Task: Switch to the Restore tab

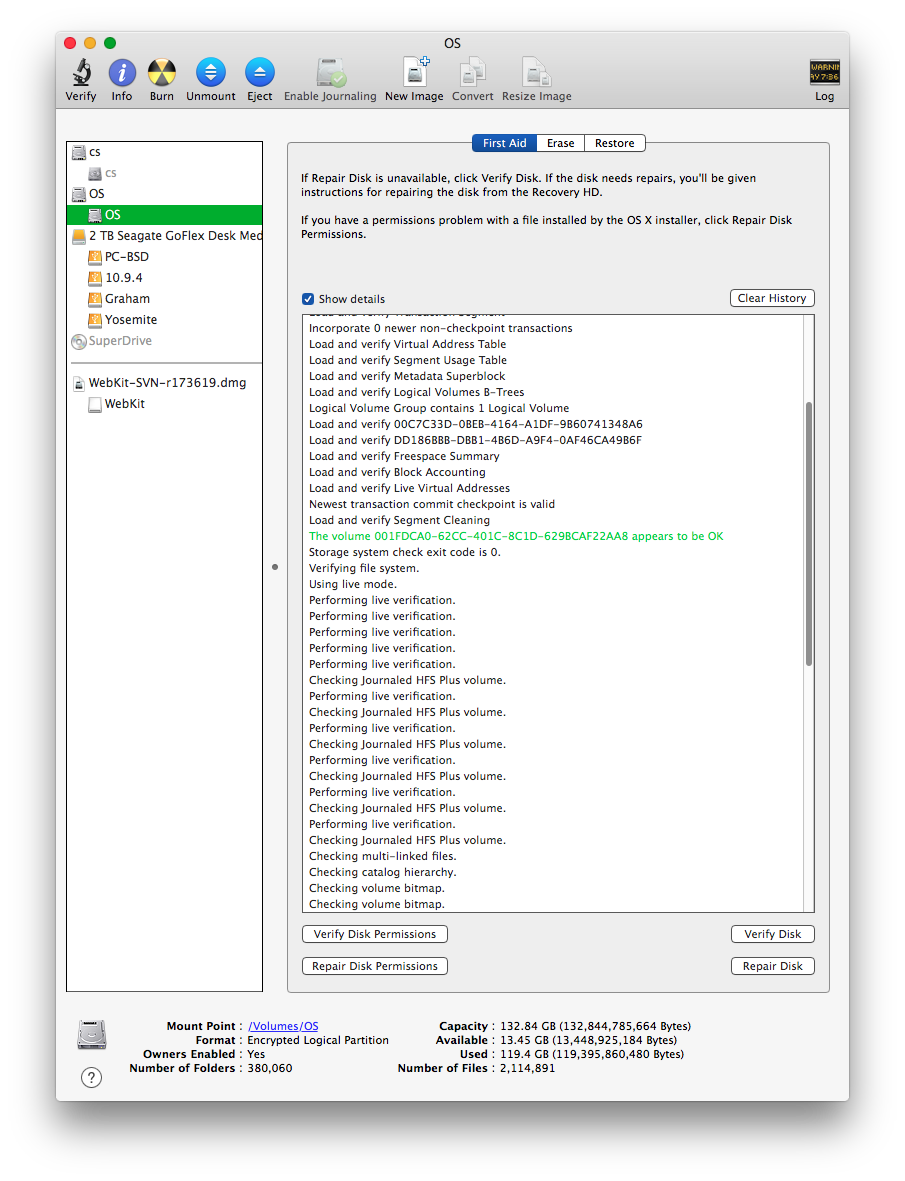Action: click(x=614, y=143)
